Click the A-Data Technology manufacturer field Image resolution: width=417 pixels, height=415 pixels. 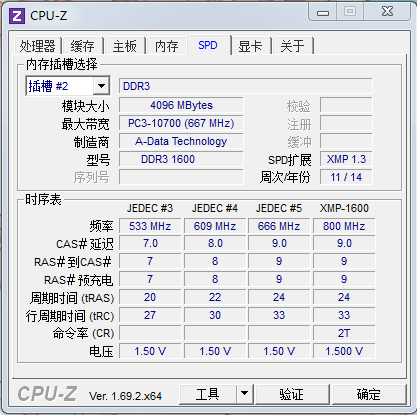pyautogui.click(x=181, y=141)
